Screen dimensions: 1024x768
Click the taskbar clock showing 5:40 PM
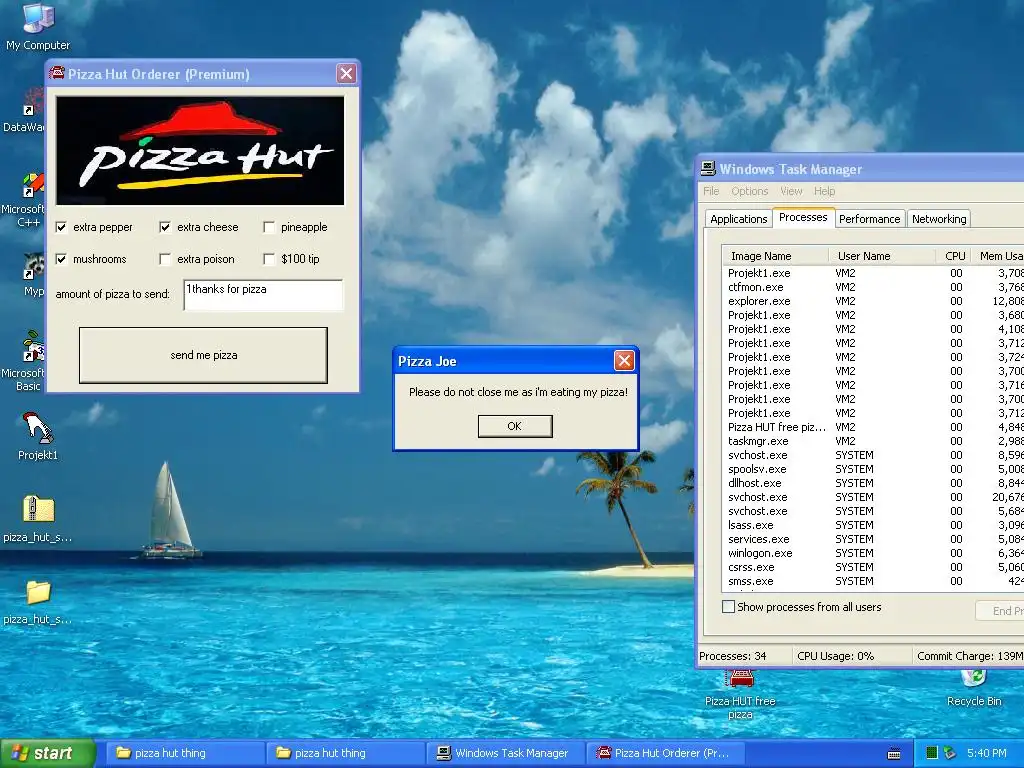[x=986, y=753]
